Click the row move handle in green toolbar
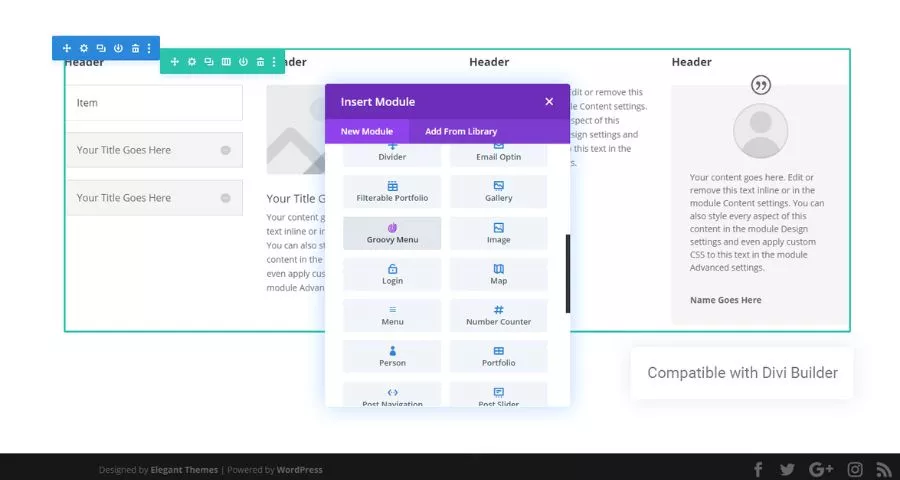900x480 pixels. click(175, 61)
